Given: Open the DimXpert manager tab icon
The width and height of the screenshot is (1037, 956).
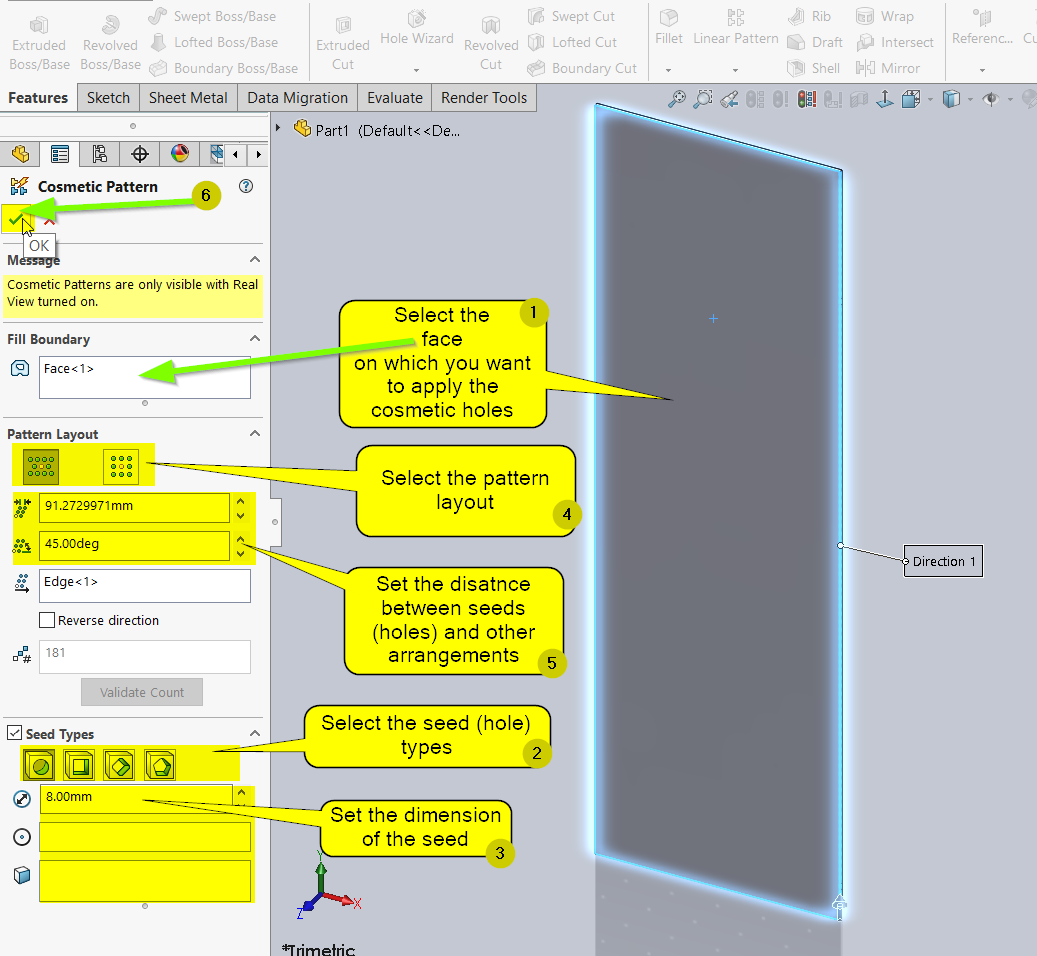Looking at the screenshot, I should (140, 154).
